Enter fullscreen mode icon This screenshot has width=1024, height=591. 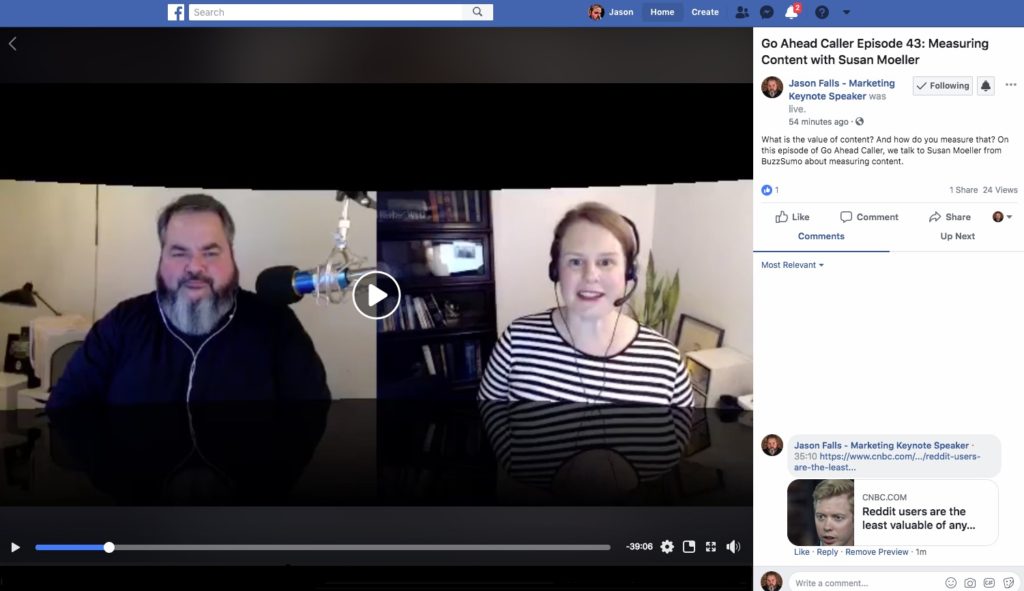pos(711,547)
